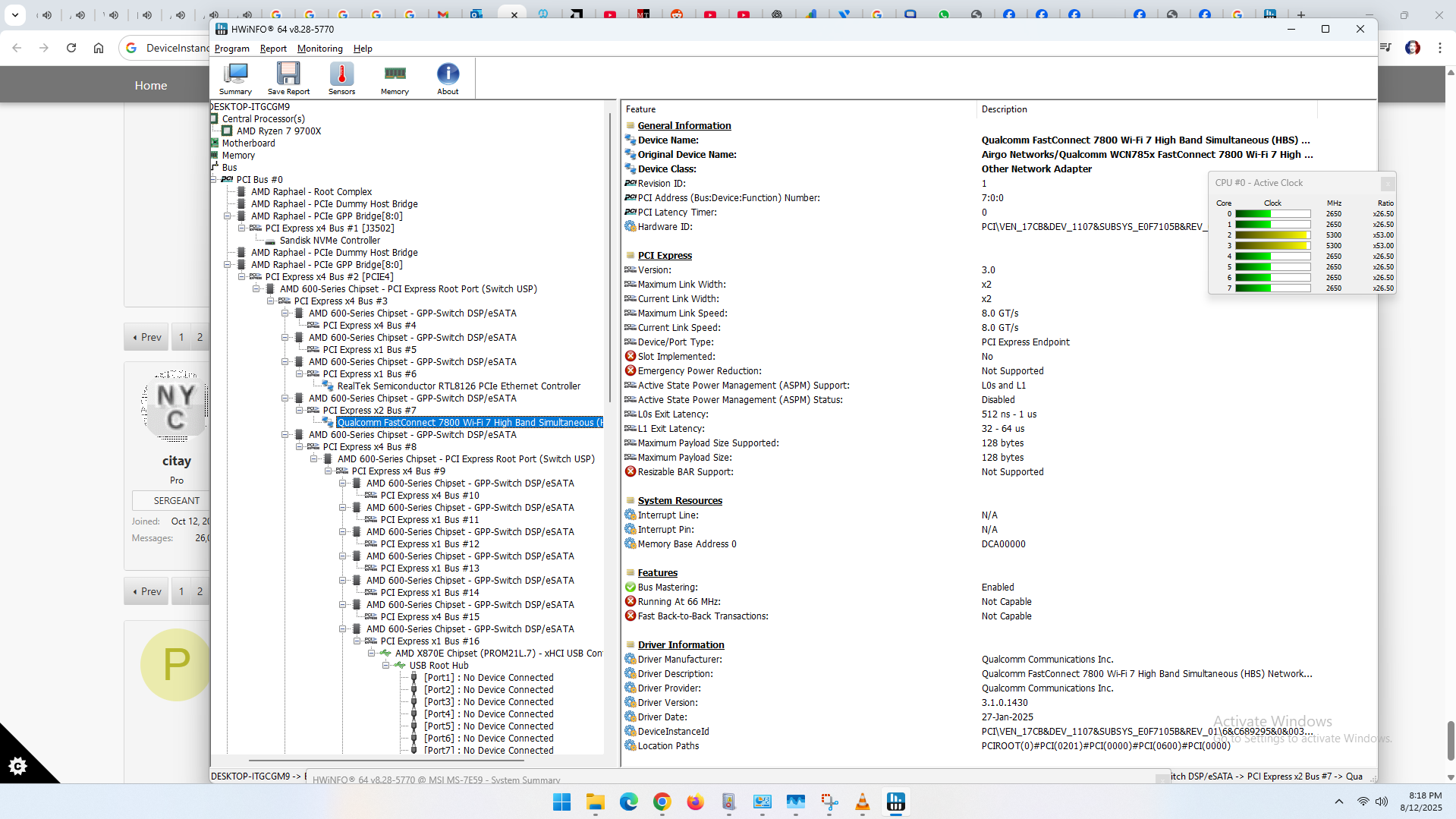Collapse the USB Root Hub node
Image resolution: width=1456 pixels, height=819 pixels.
386,666
